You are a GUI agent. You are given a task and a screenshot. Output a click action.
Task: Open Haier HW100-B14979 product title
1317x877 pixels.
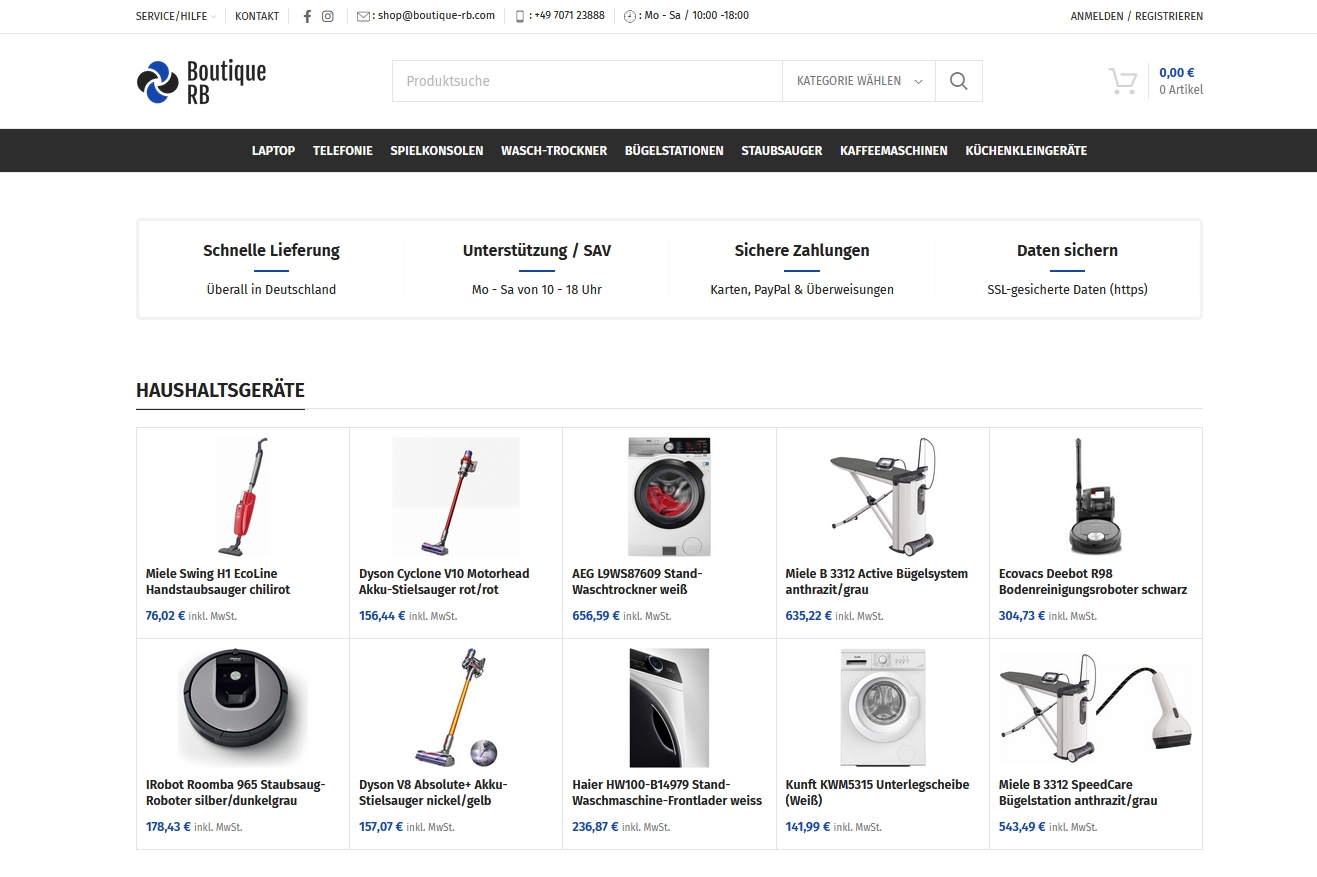667,792
